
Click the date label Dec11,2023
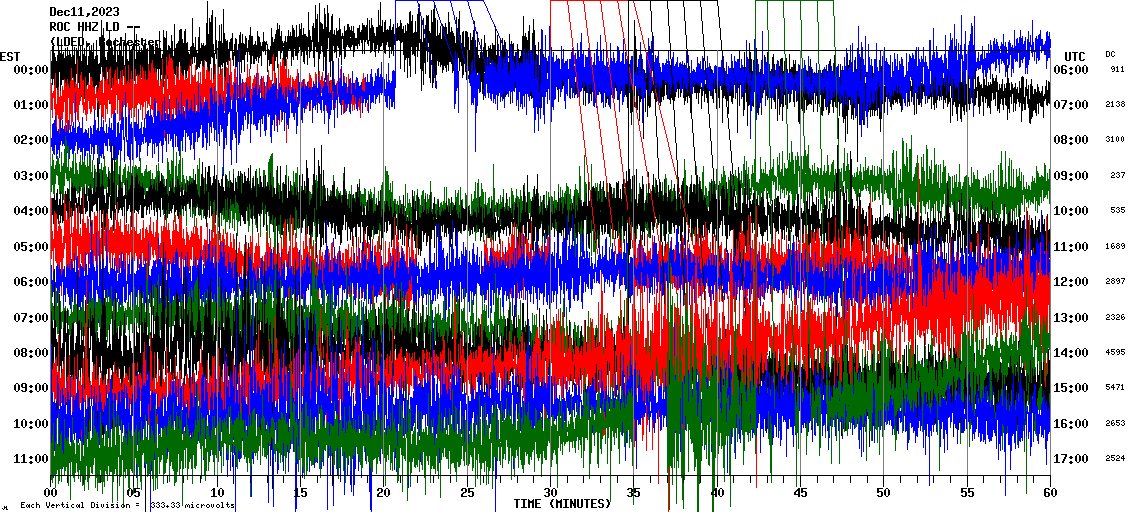(x=84, y=12)
